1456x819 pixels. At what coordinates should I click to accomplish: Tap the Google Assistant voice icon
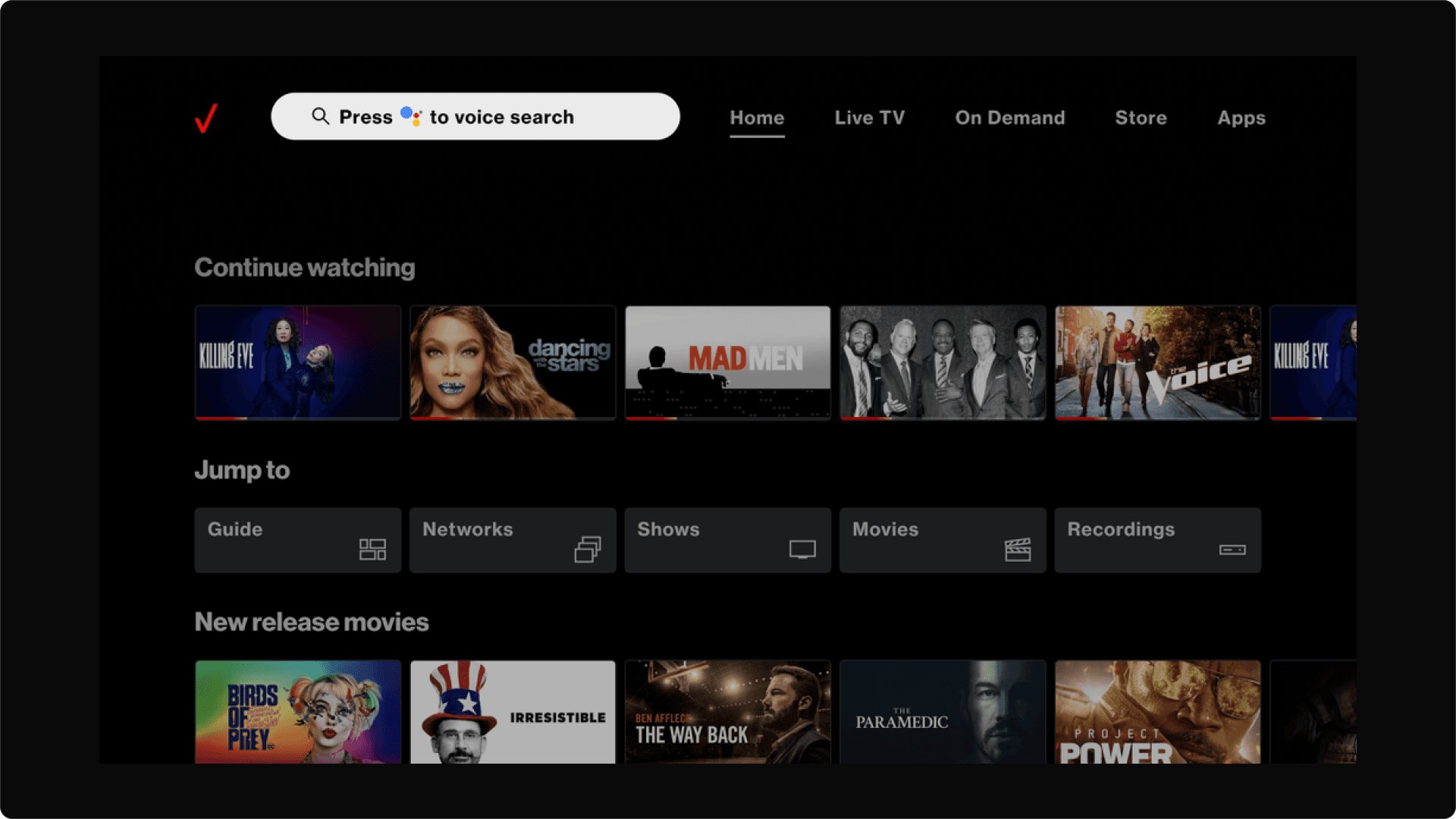pyautogui.click(x=411, y=116)
